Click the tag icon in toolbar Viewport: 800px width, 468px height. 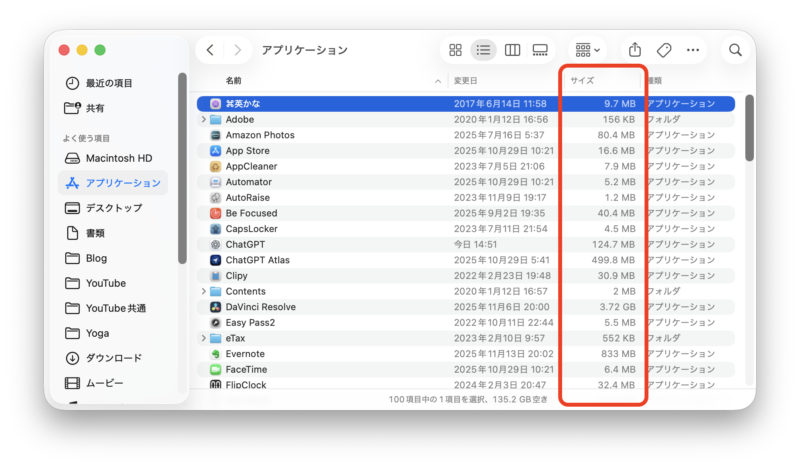coord(663,50)
